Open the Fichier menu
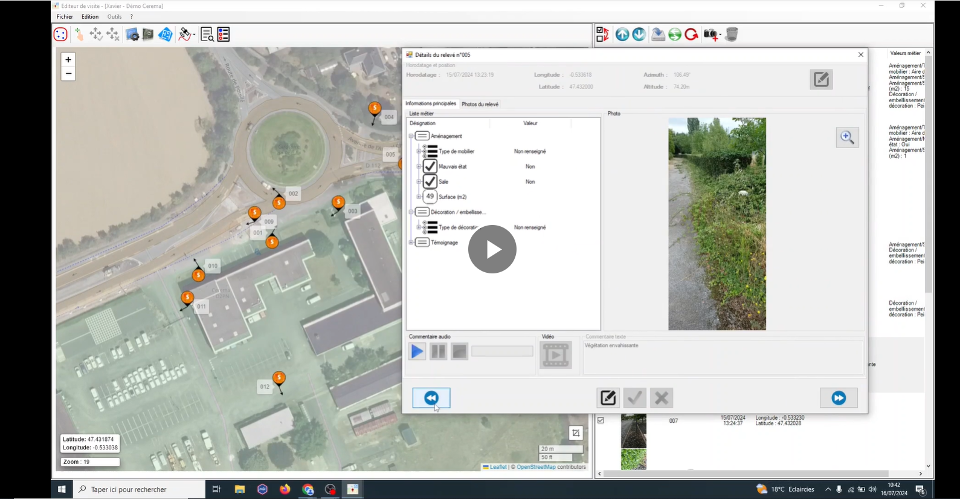 (64, 17)
